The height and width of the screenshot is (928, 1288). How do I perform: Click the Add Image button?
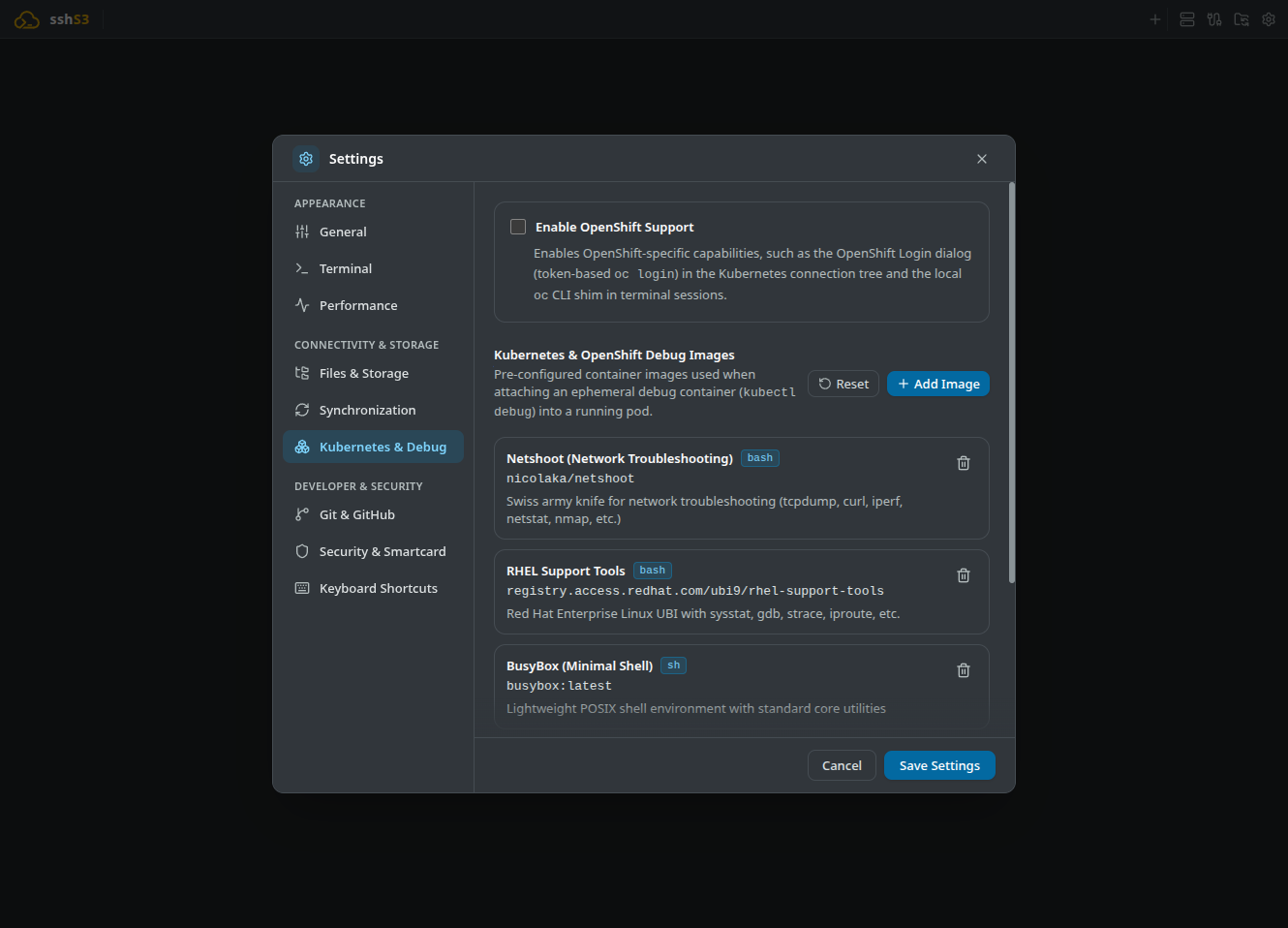click(x=938, y=384)
